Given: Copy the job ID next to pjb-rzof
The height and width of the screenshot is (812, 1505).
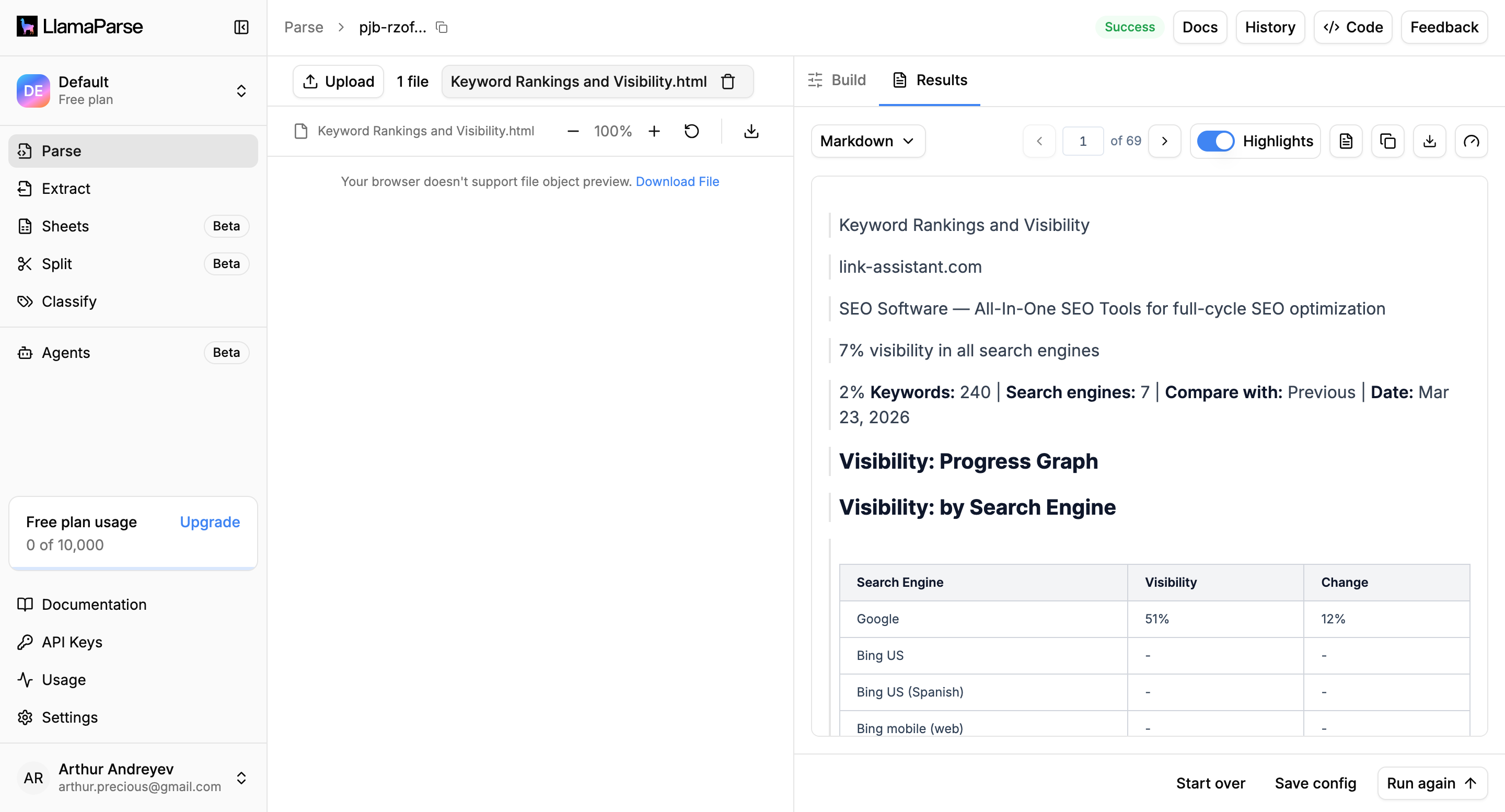Looking at the screenshot, I should (442, 27).
